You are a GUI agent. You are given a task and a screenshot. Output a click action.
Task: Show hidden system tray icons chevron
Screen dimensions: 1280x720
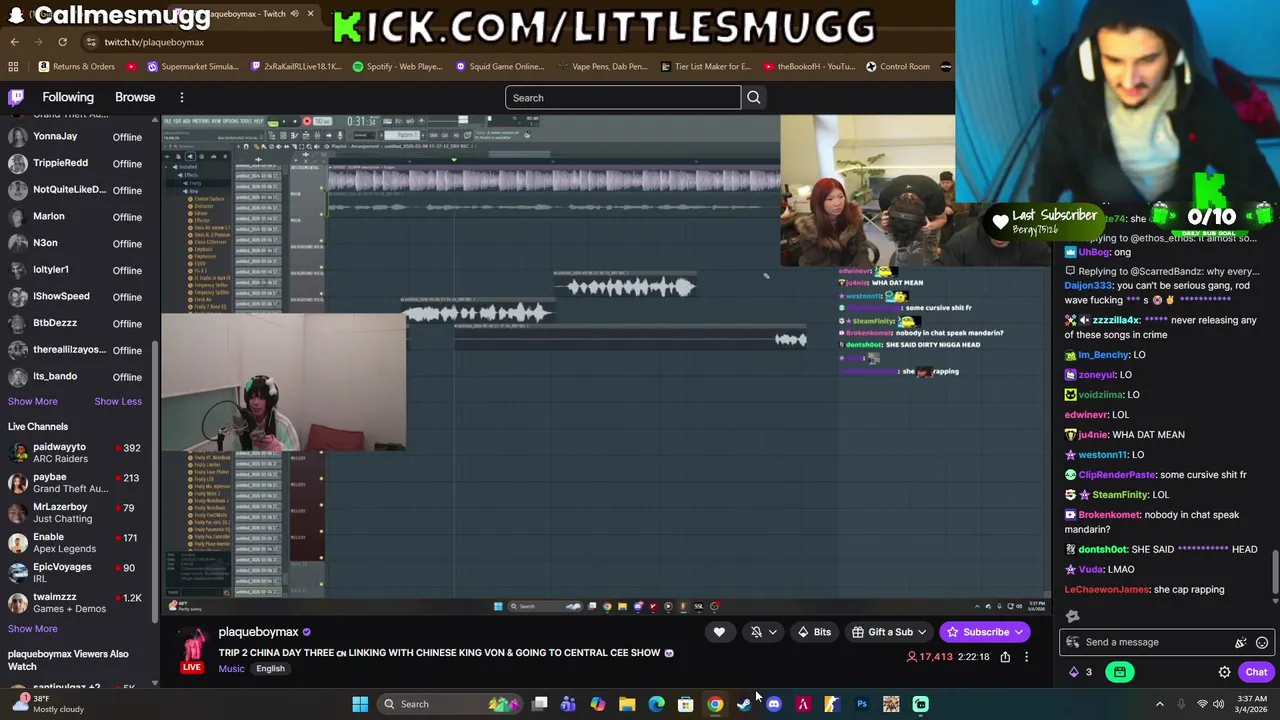pos(1160,704)
